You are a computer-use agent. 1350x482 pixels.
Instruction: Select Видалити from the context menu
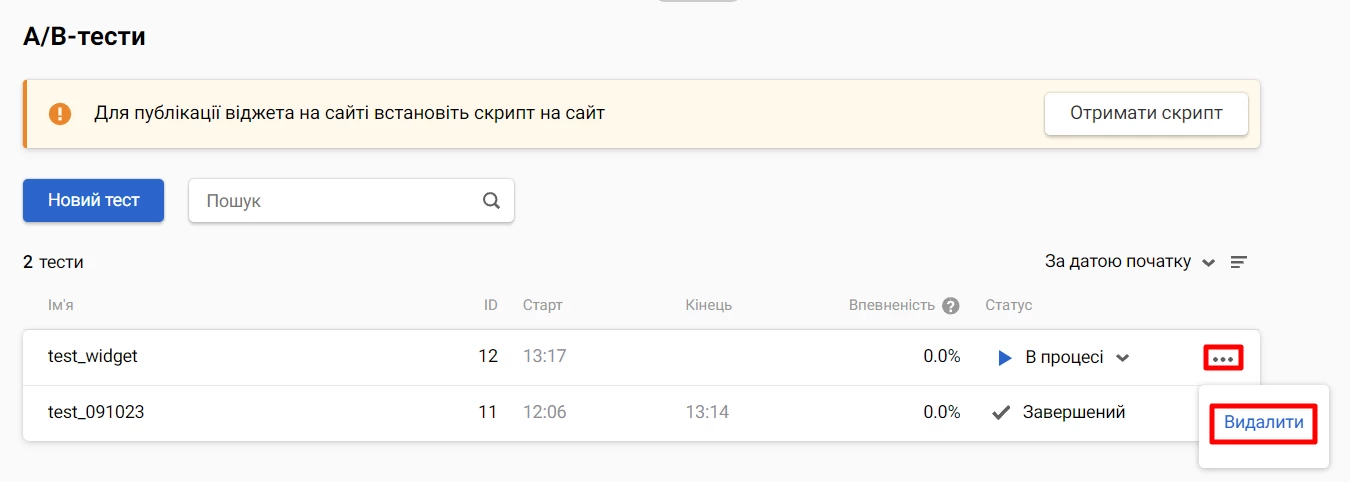click(x=1264, y=423)
